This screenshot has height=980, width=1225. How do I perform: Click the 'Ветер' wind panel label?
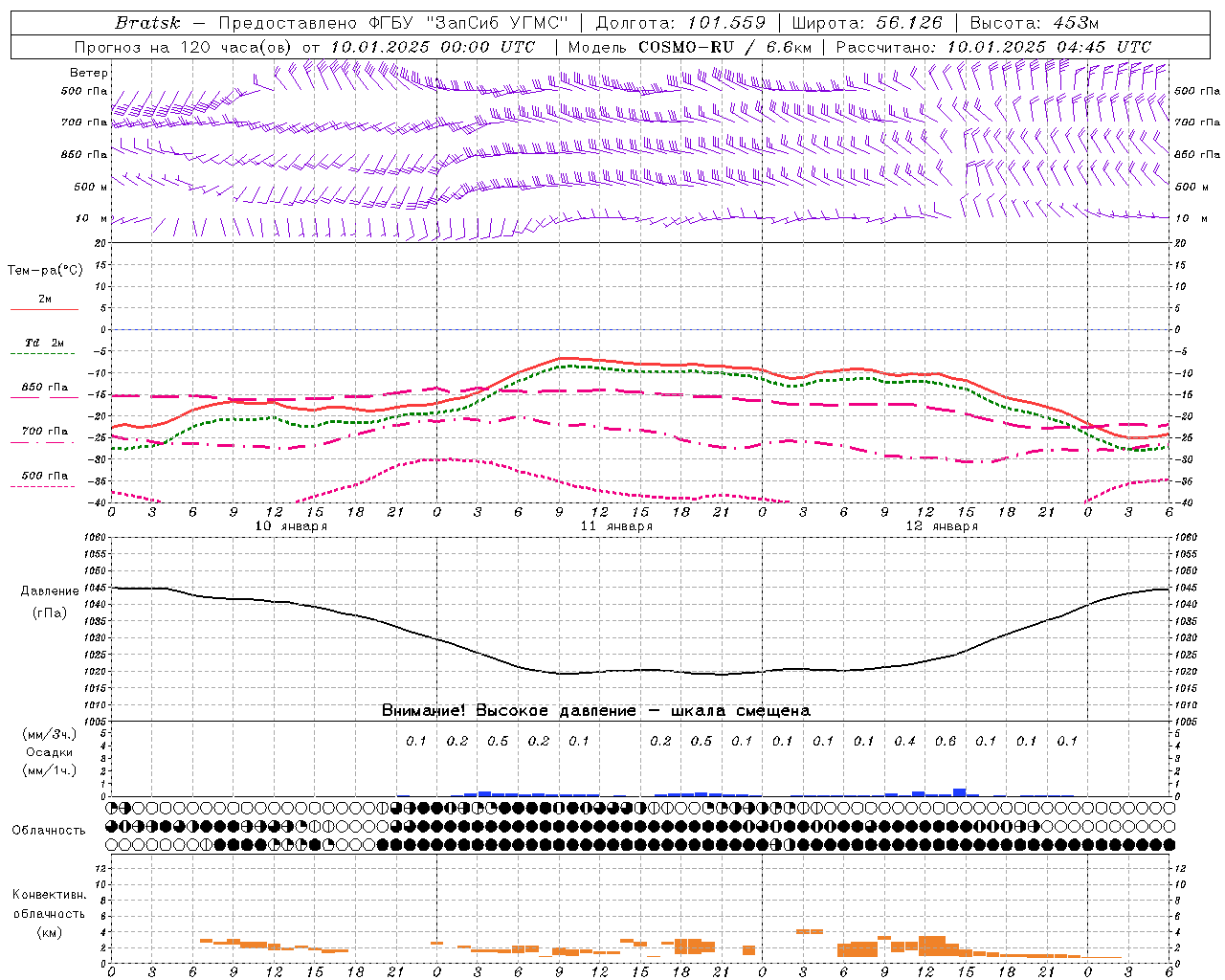(x=89, y=73)
